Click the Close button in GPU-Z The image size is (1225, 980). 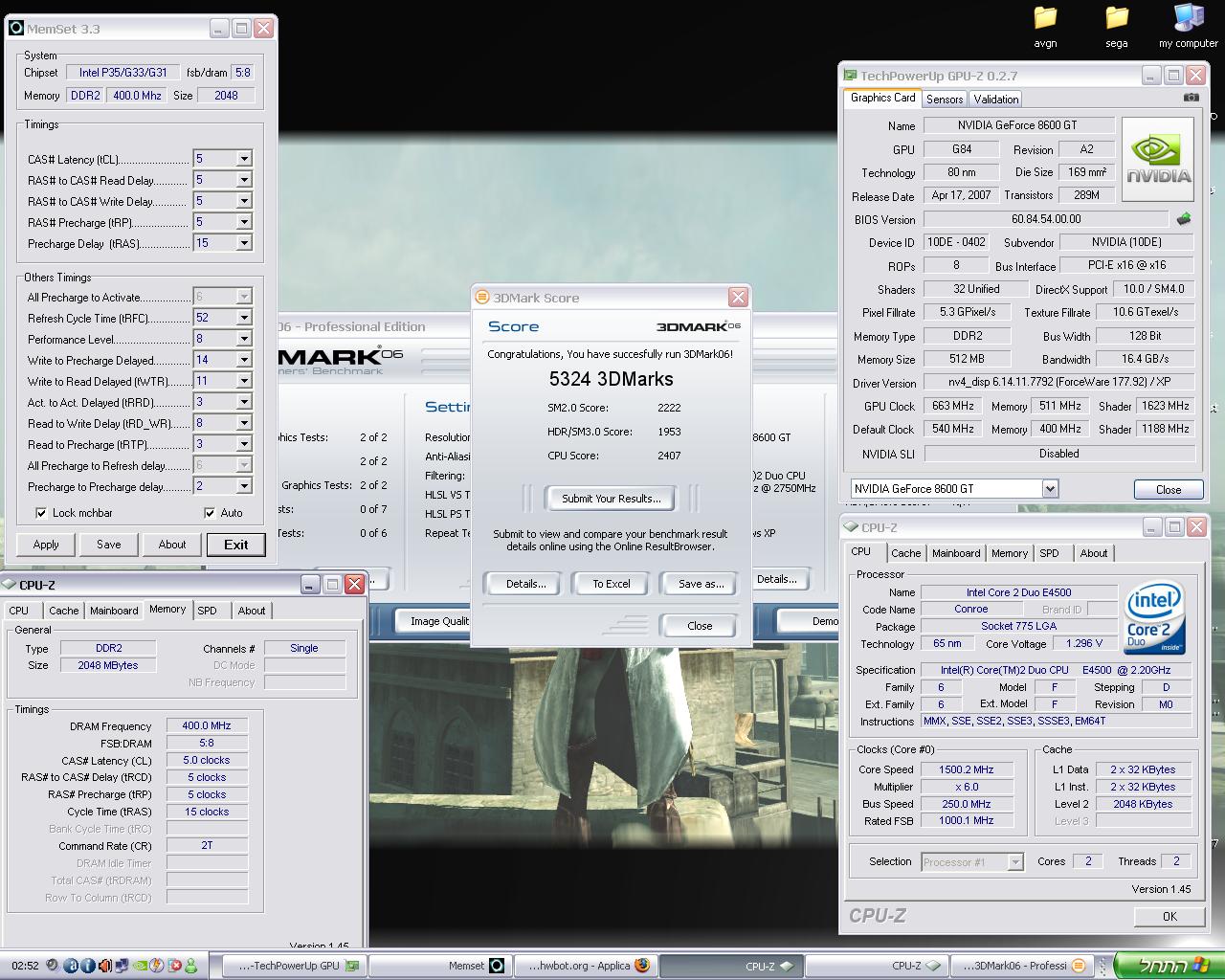click(1169, 489)
